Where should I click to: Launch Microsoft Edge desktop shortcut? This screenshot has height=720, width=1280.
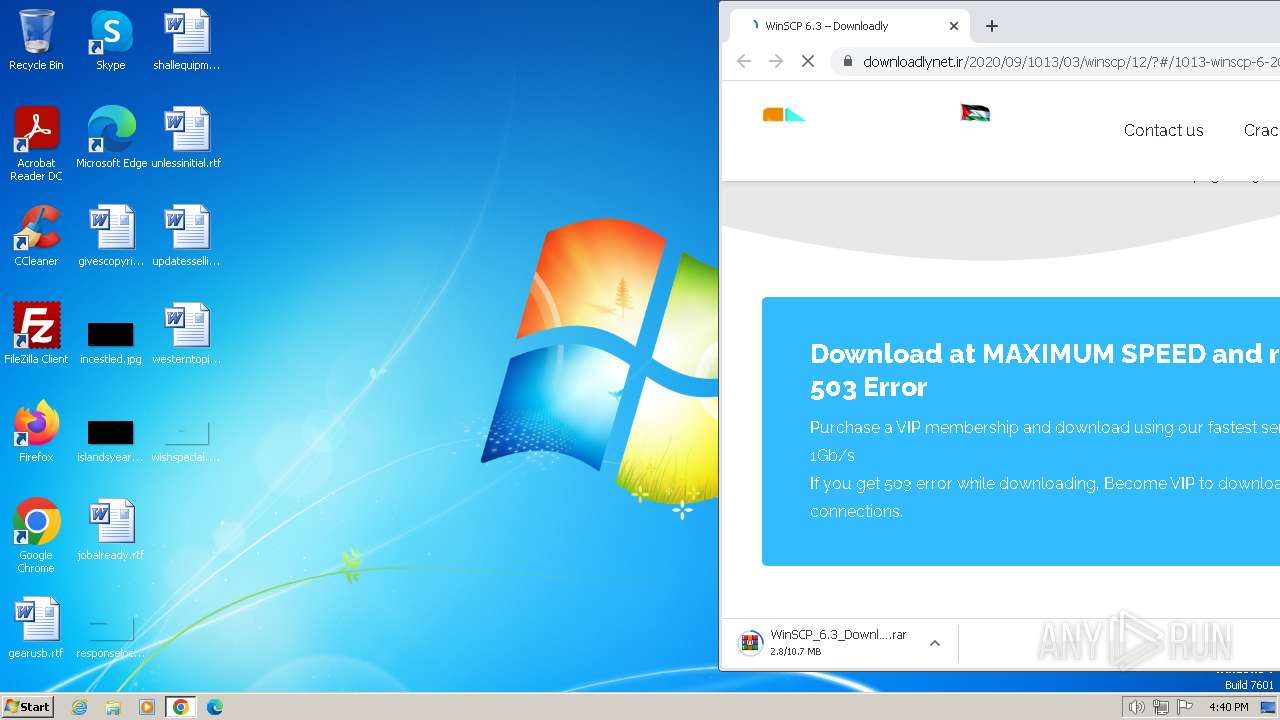click(x=111, y=138)
